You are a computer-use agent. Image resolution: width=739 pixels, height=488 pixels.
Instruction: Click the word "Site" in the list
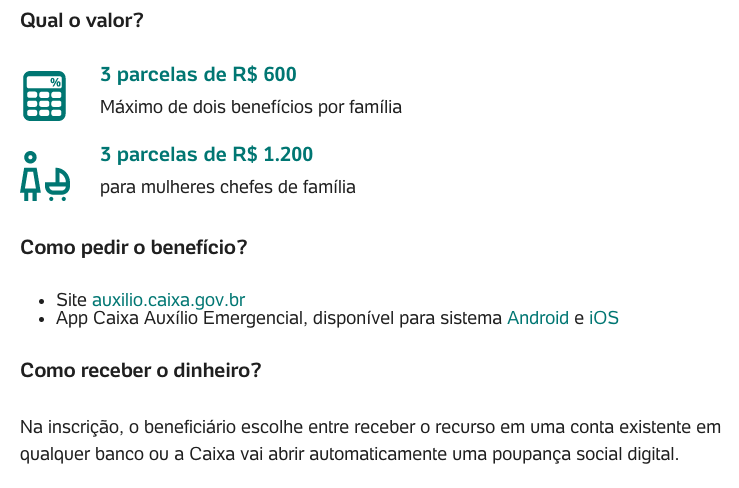pos(72,300)
